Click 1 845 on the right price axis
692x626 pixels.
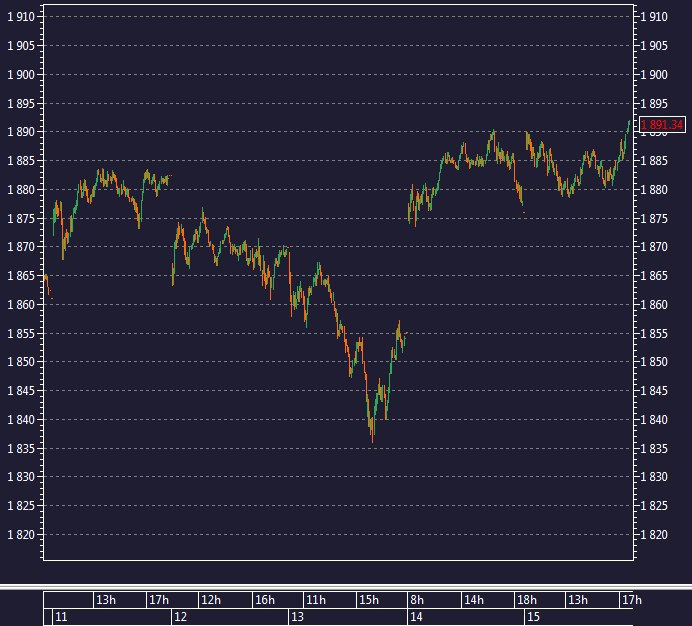pos(654,391)
